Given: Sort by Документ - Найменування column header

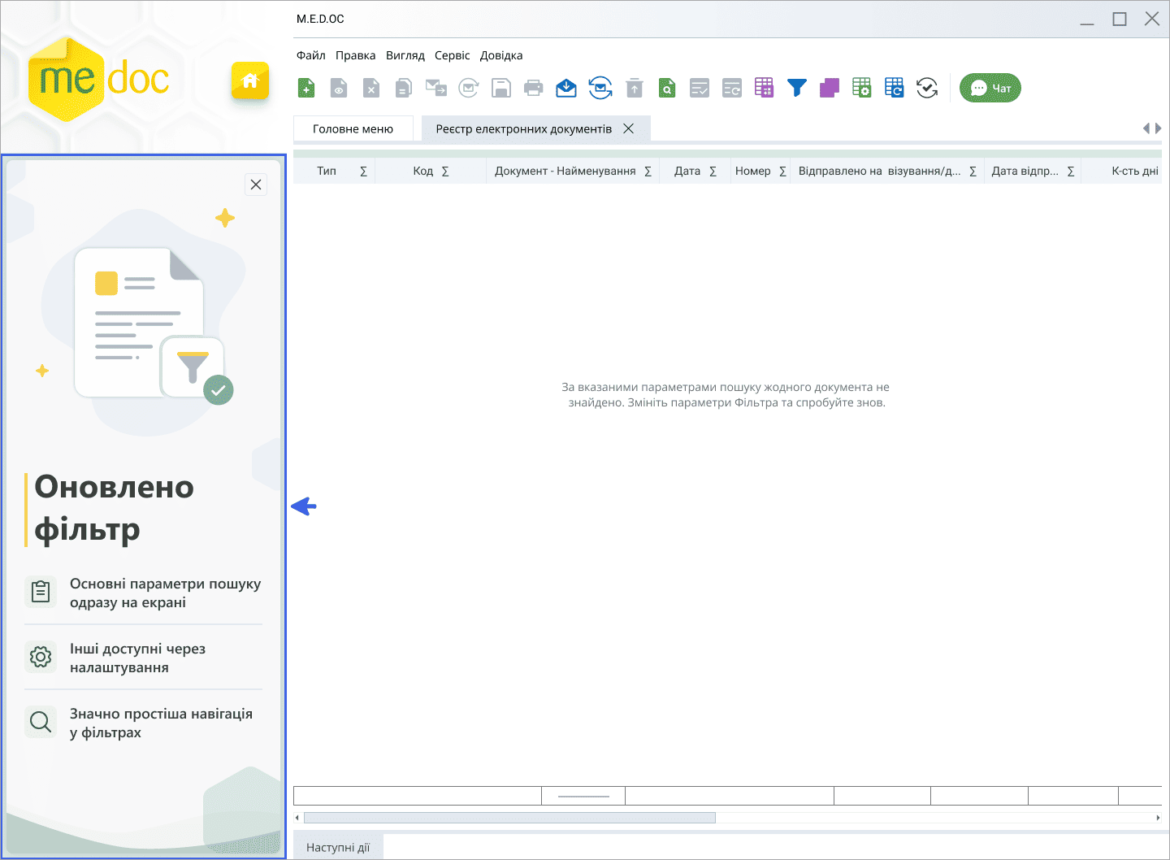Looking at the screenshot, I should click(565, 171).
